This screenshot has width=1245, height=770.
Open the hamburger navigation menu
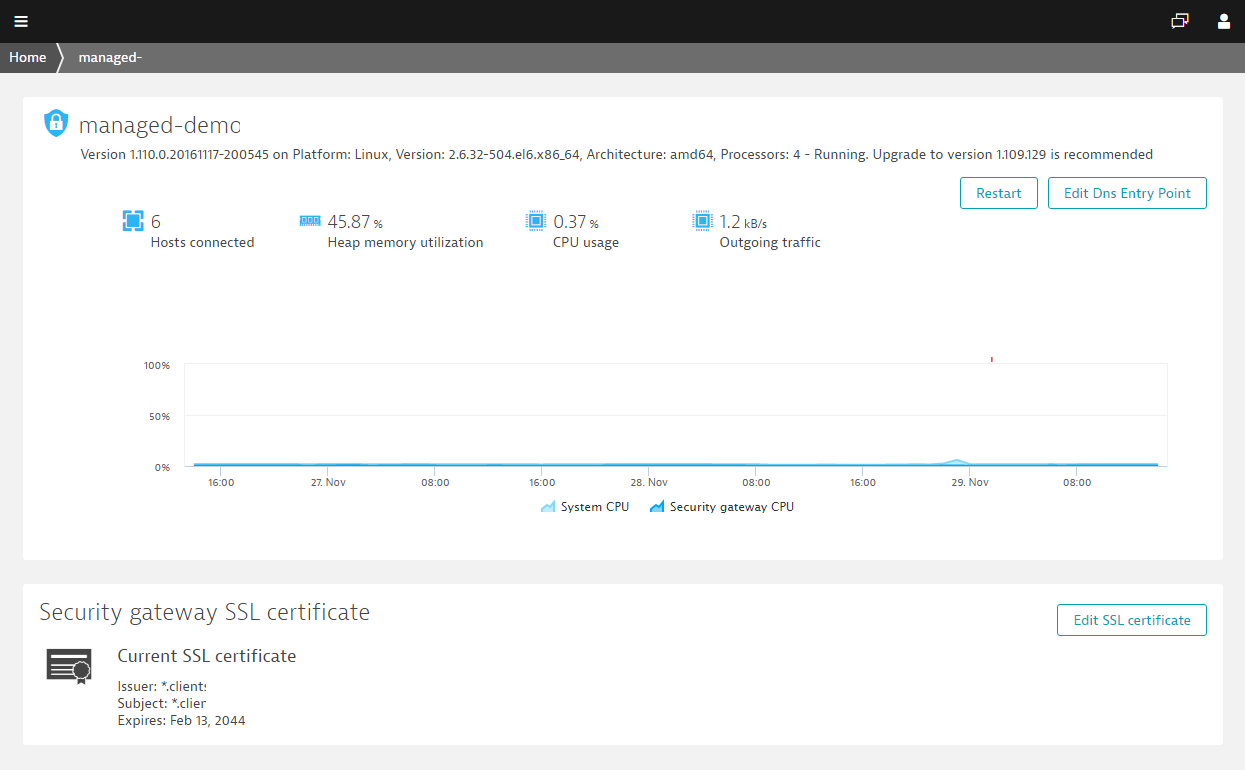tap(21, 21)
